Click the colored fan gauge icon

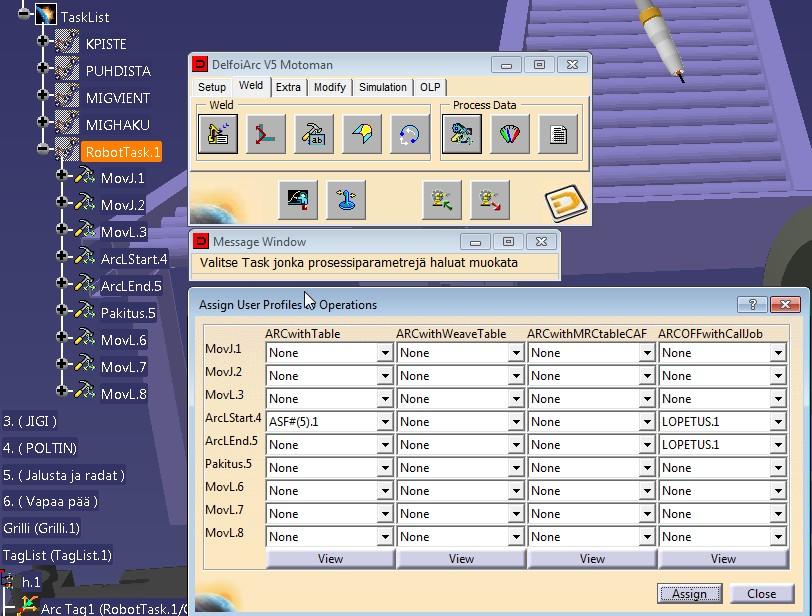pos(510,135)
